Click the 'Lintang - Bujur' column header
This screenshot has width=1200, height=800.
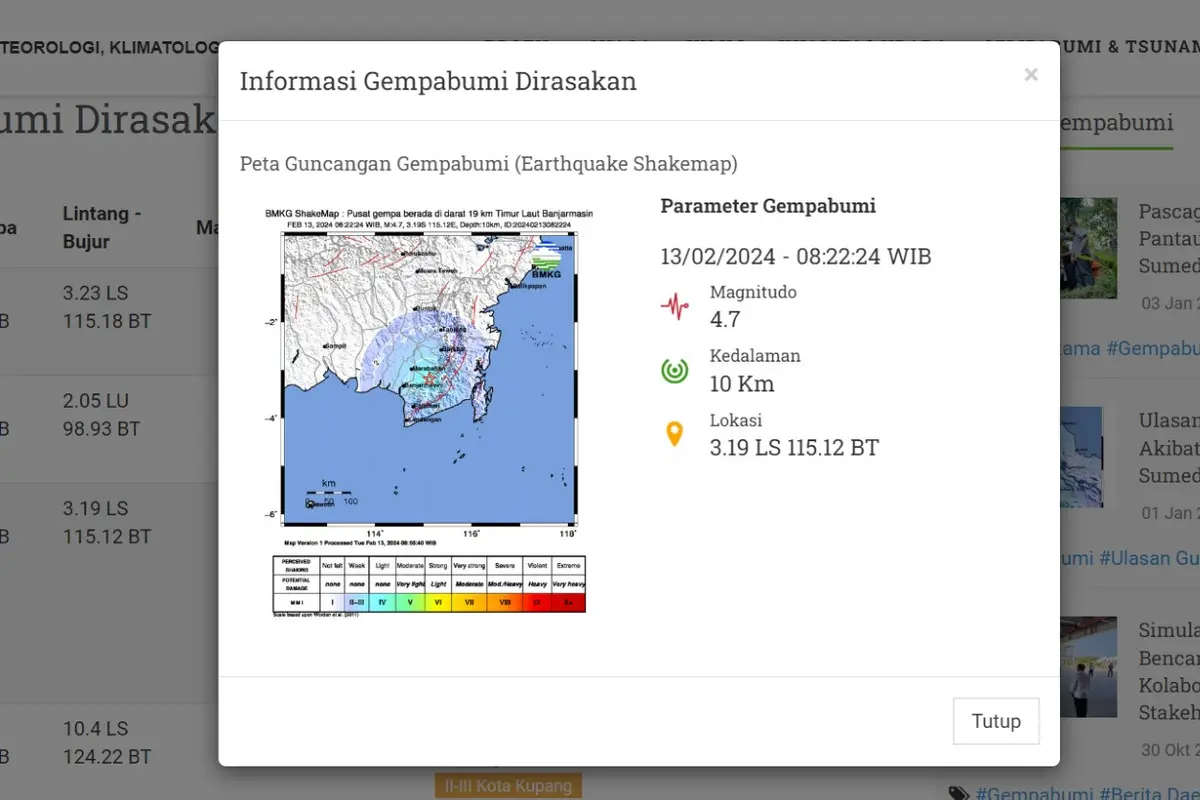[102, 227]
